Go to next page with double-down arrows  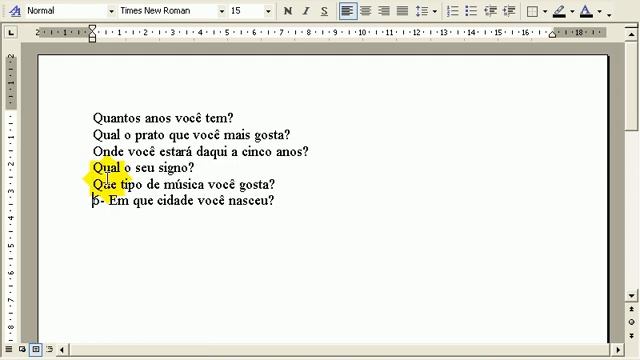click(631, 336)
